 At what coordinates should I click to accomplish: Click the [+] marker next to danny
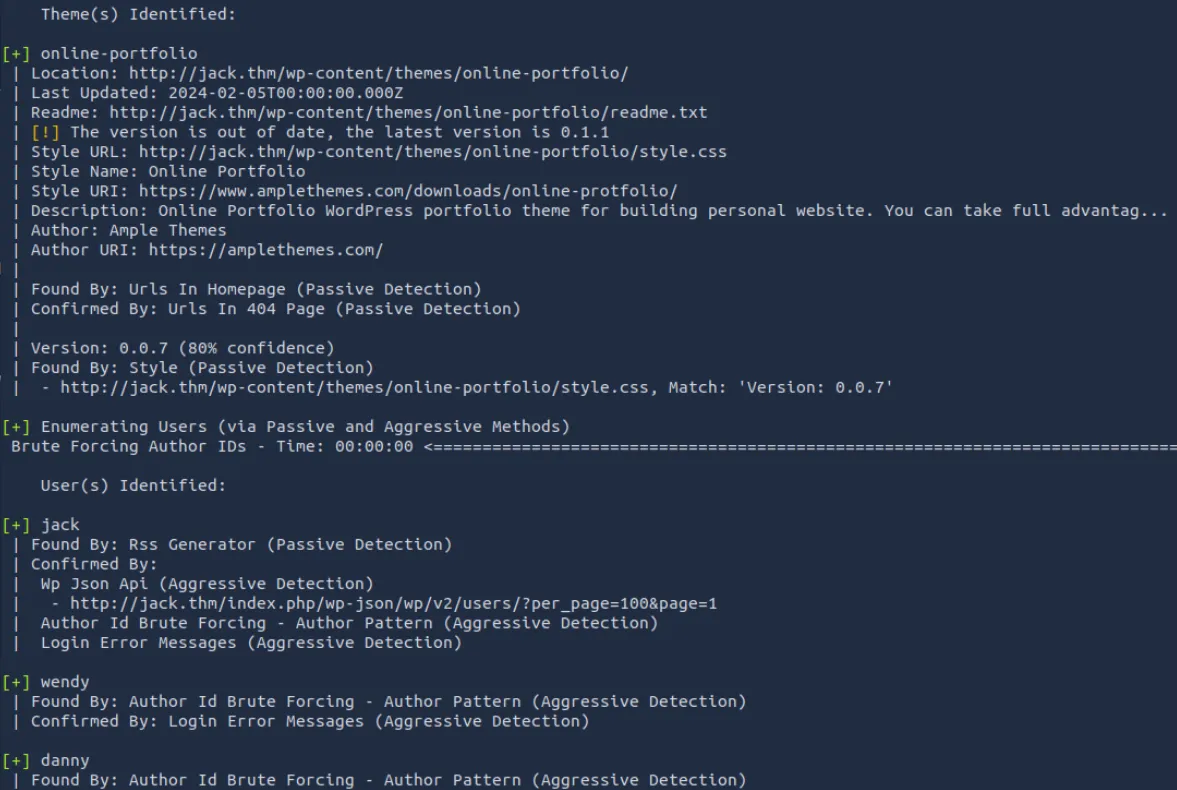pyautogui.click(x=16, y=761)
